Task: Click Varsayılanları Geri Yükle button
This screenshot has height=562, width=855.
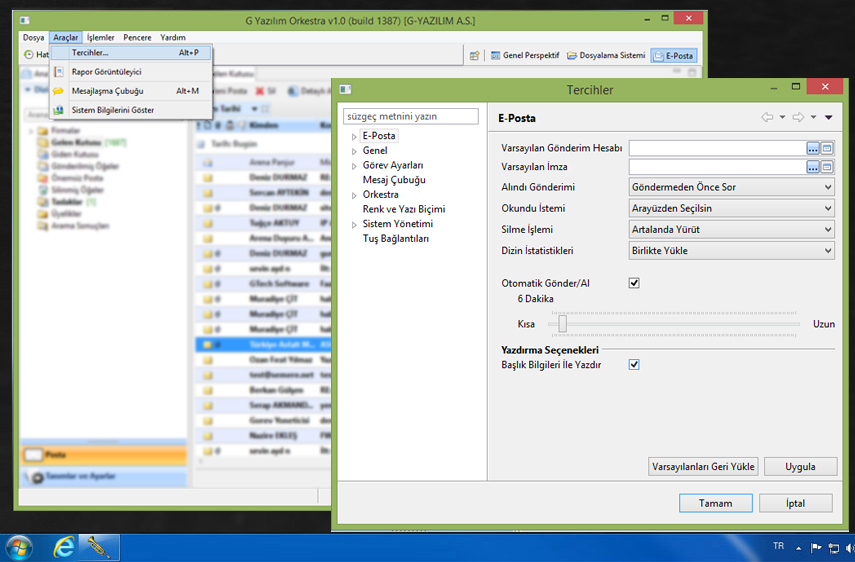Action: 703,467
